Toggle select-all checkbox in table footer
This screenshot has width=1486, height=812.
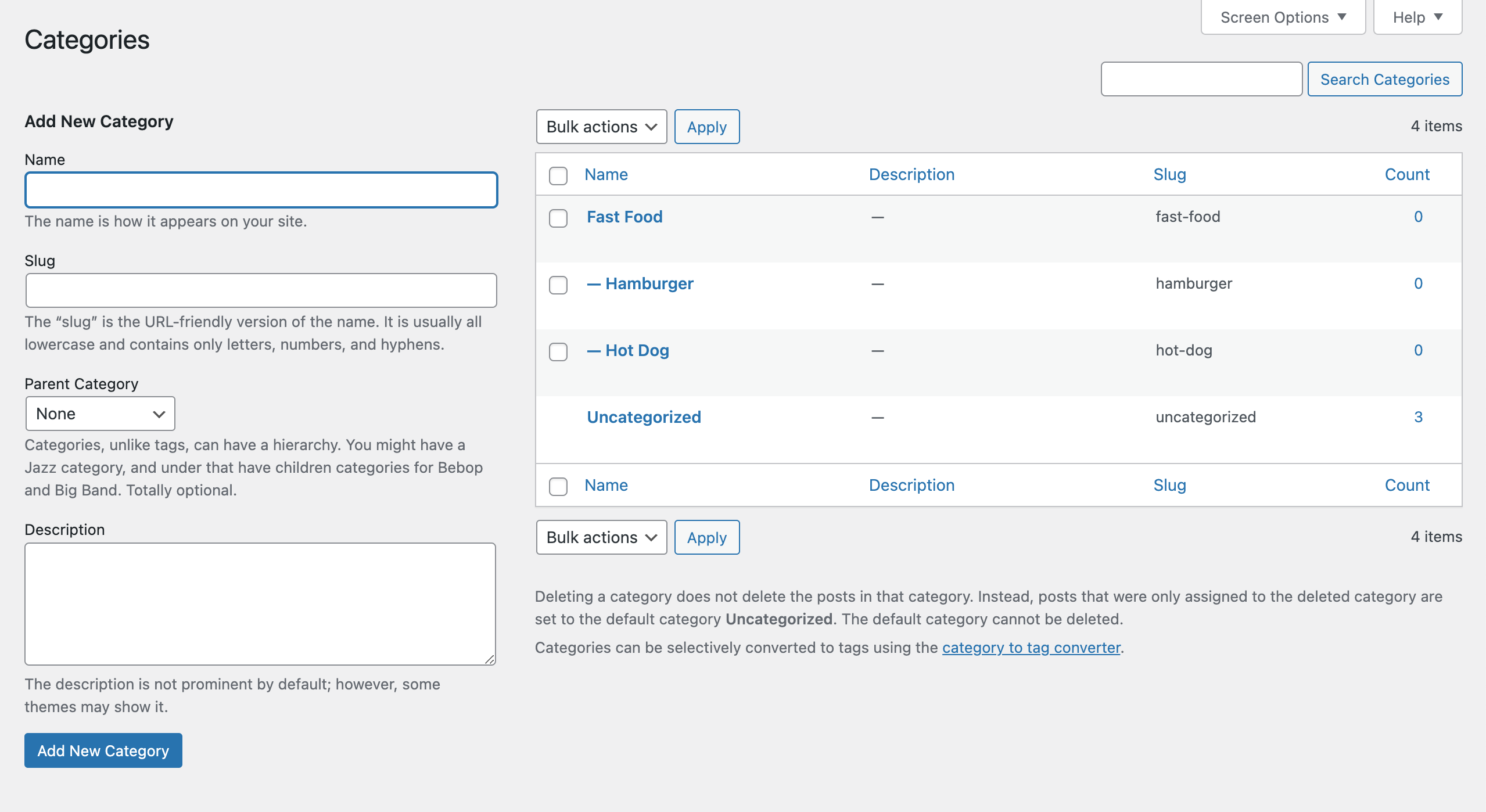click(558, 486)
